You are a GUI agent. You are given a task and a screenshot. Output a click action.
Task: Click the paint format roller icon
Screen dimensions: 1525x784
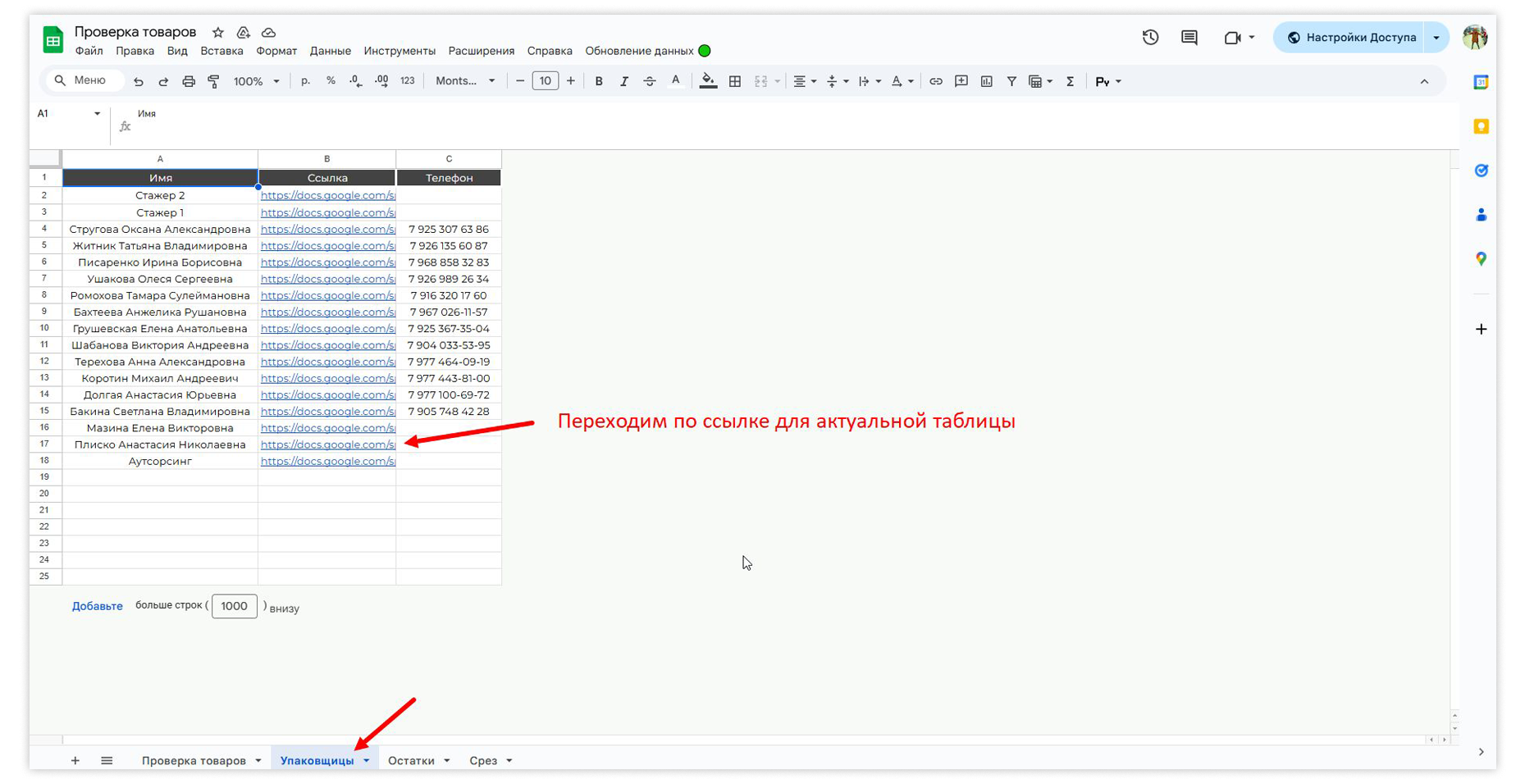(213, 81)
